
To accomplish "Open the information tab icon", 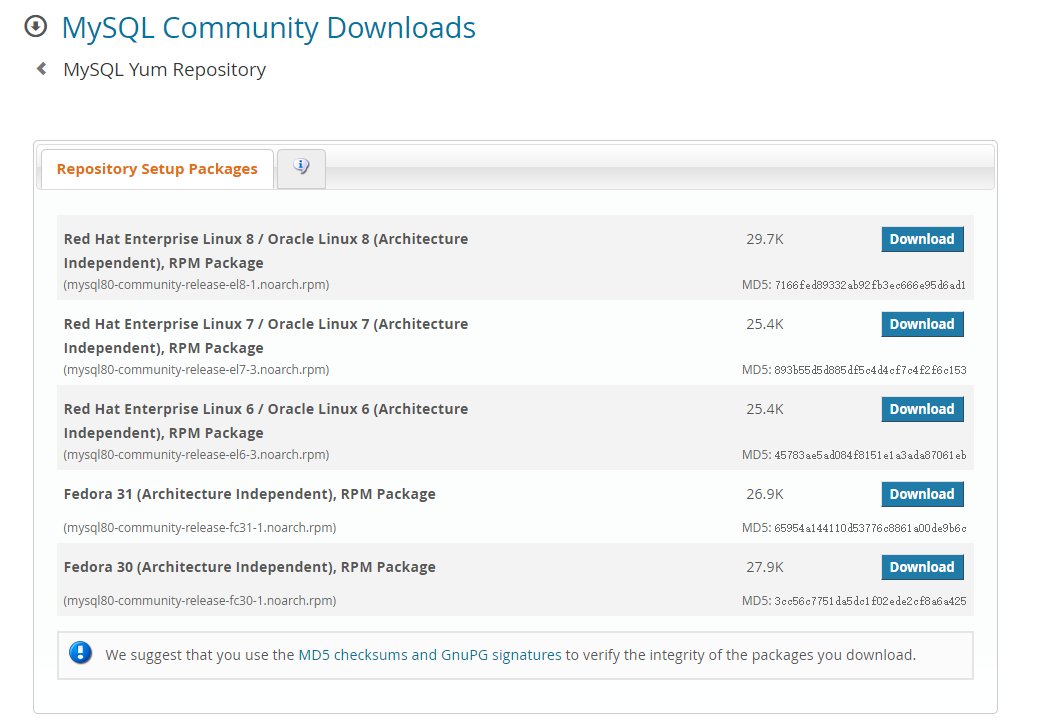I will [301, 167].
